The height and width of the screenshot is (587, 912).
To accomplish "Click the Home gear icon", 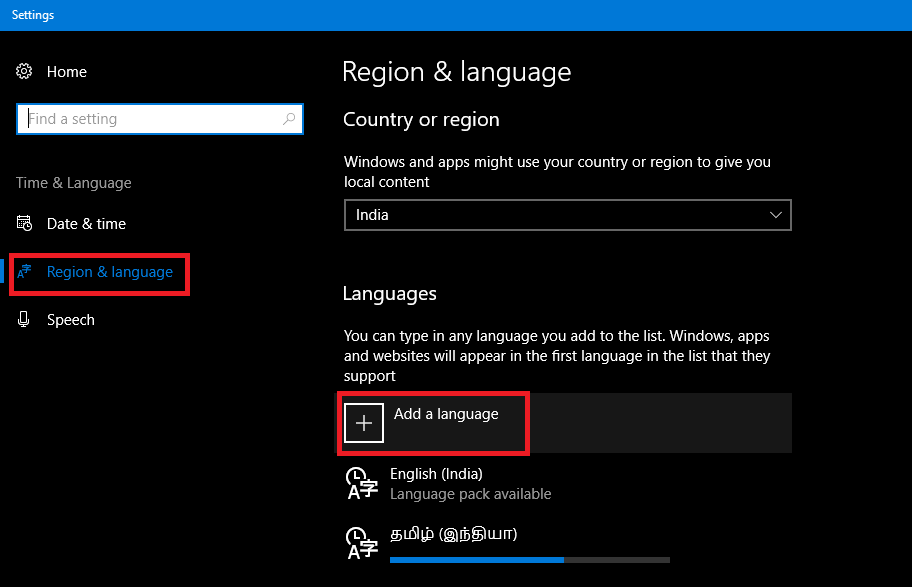I will (x=24, y=72).
